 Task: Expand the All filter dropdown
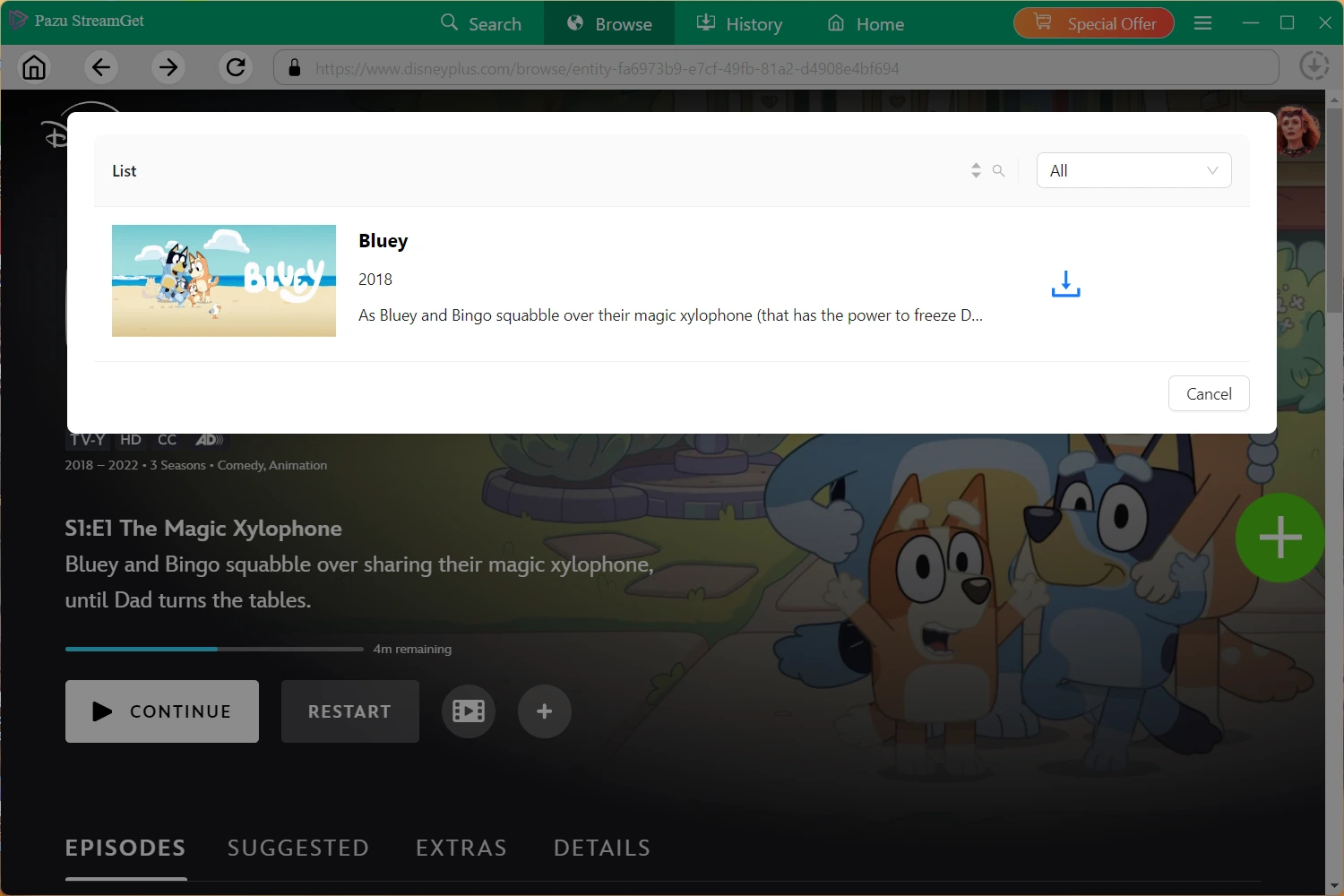coord(1133,170)
